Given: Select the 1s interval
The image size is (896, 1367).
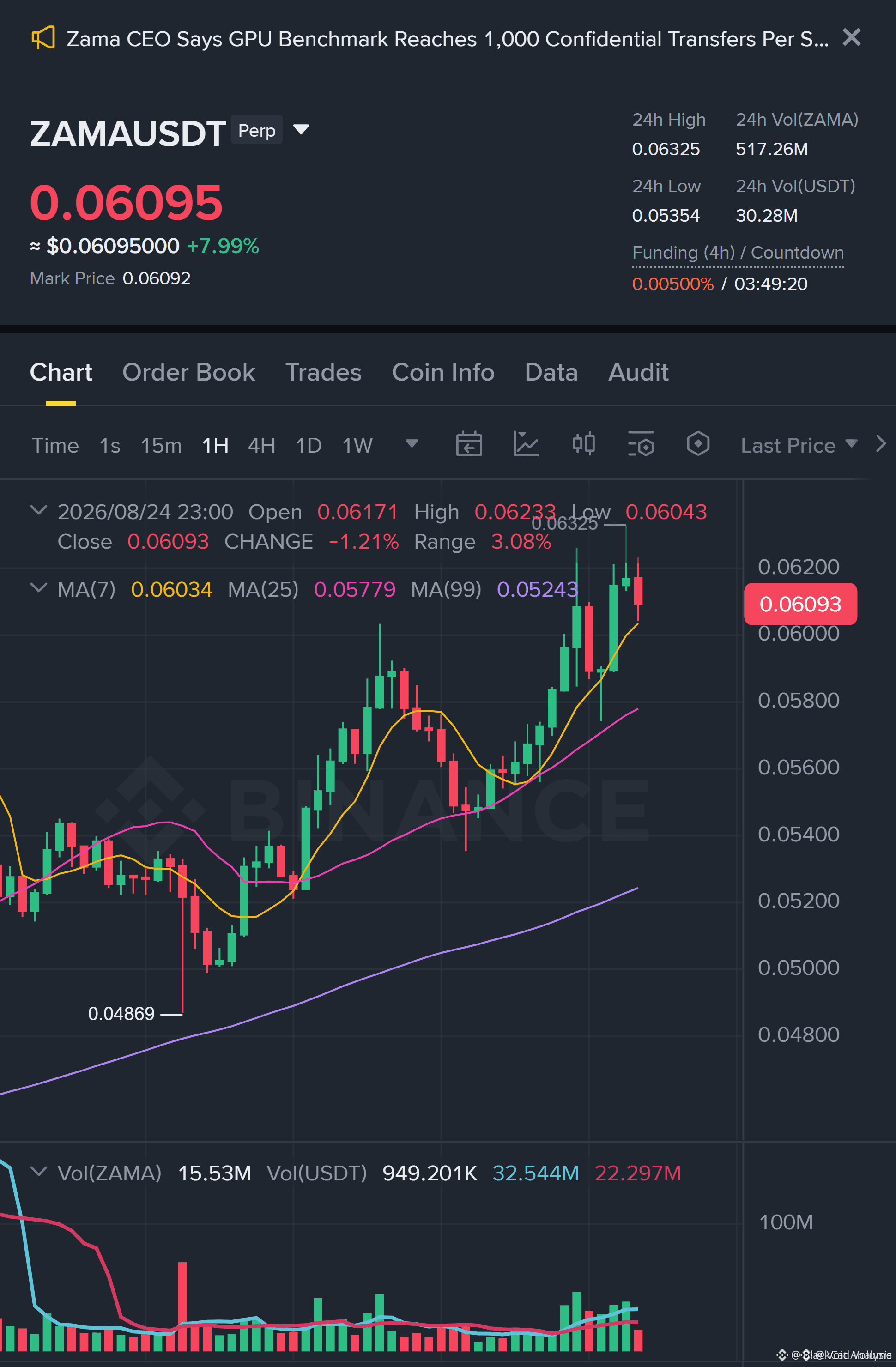Looking at the screenshot, I should pos(110,445).
